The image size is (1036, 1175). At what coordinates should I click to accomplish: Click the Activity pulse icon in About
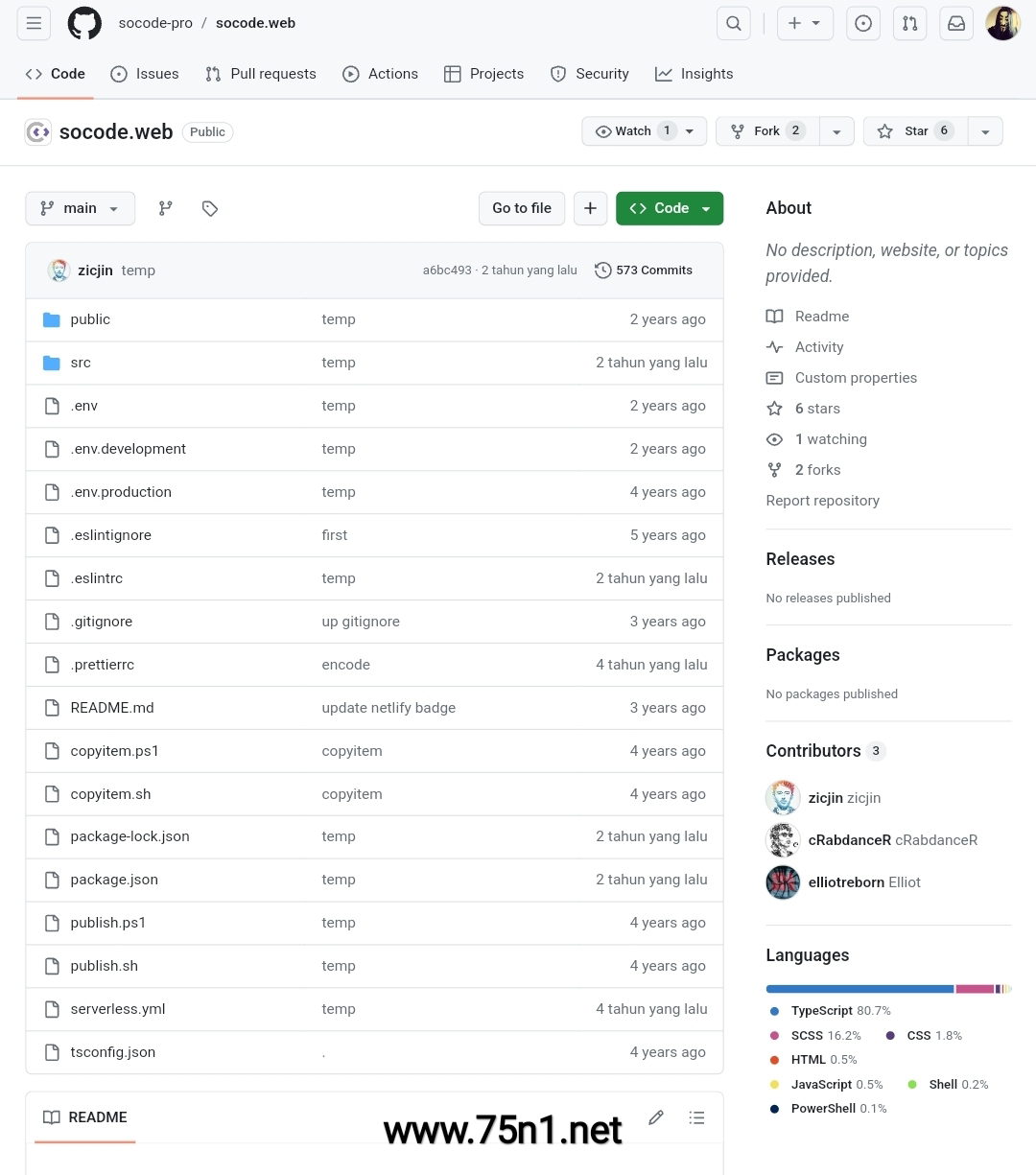(774, 347)
